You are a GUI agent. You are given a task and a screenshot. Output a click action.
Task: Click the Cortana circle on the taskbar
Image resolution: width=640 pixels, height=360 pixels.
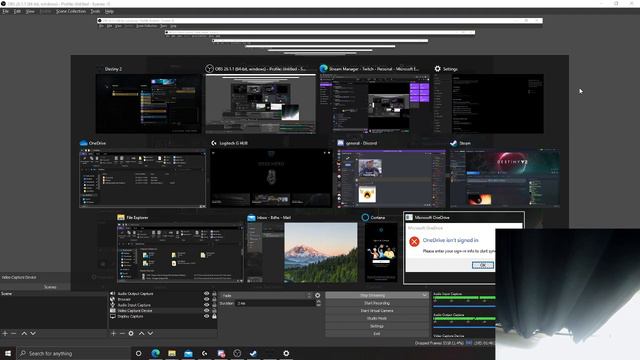139,353
